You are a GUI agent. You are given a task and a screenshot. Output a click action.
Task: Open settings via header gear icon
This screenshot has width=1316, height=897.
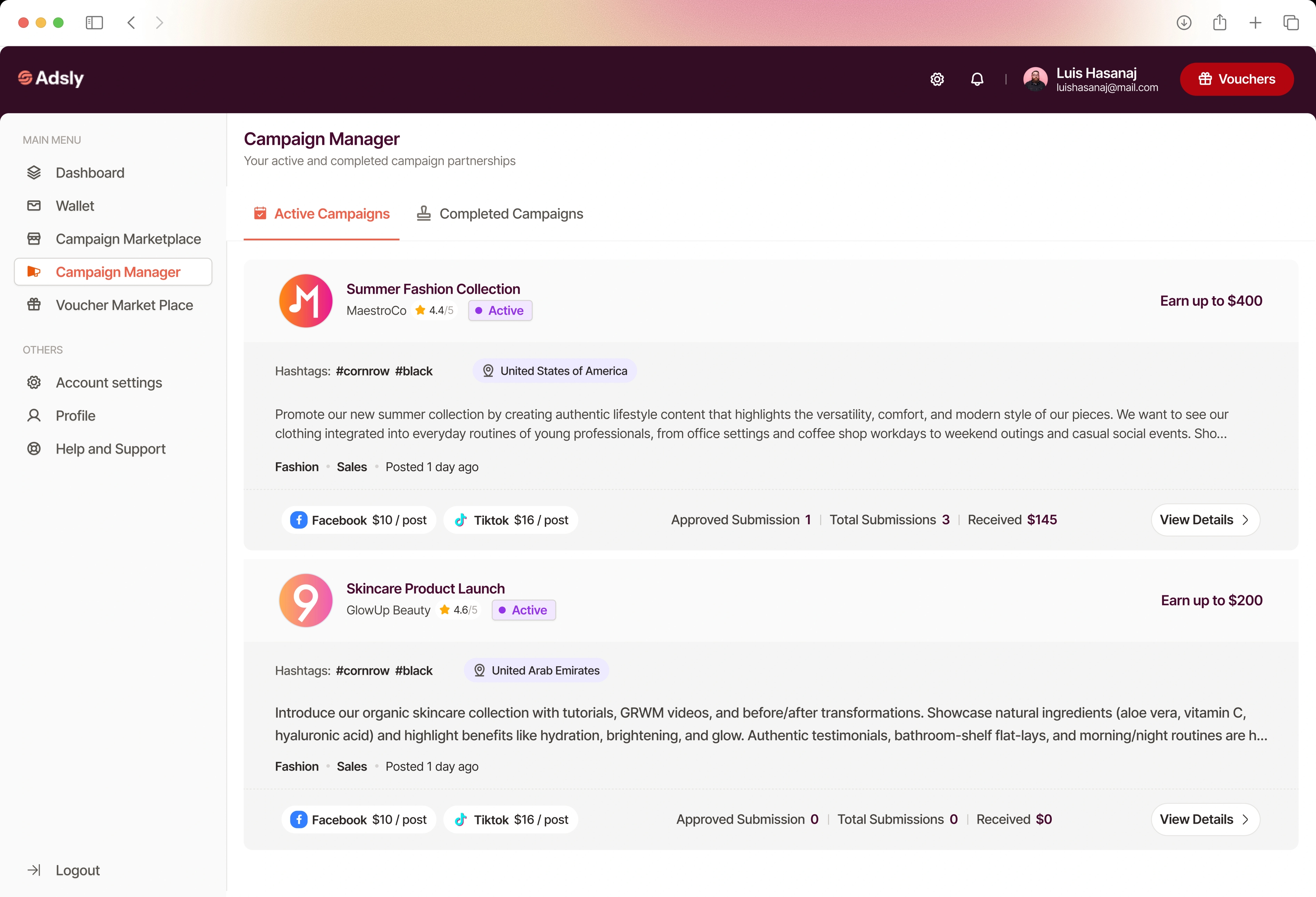coord(937,79)
